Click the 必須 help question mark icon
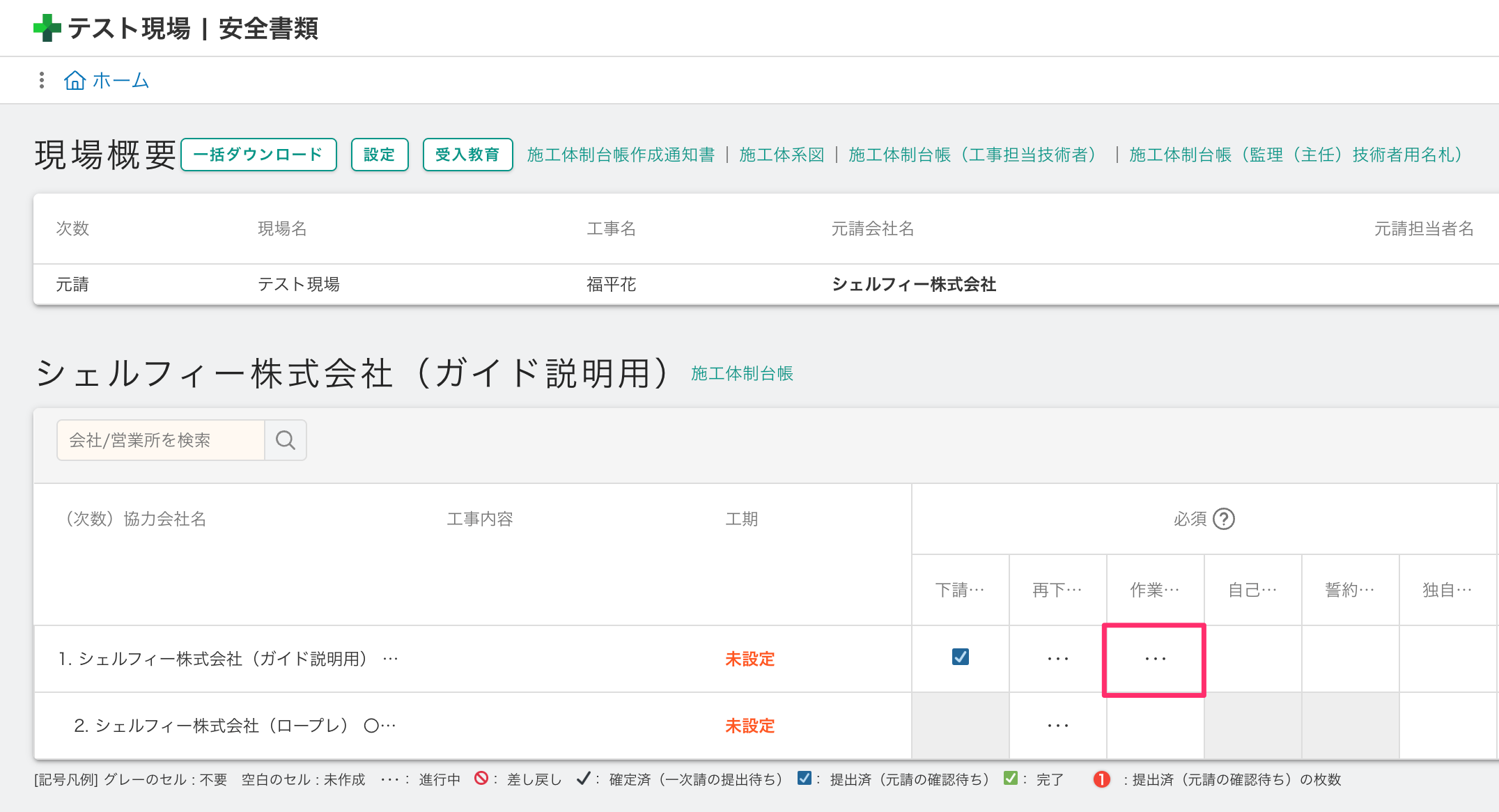Screen dimensions: 1499x812 pos(1224,519)
